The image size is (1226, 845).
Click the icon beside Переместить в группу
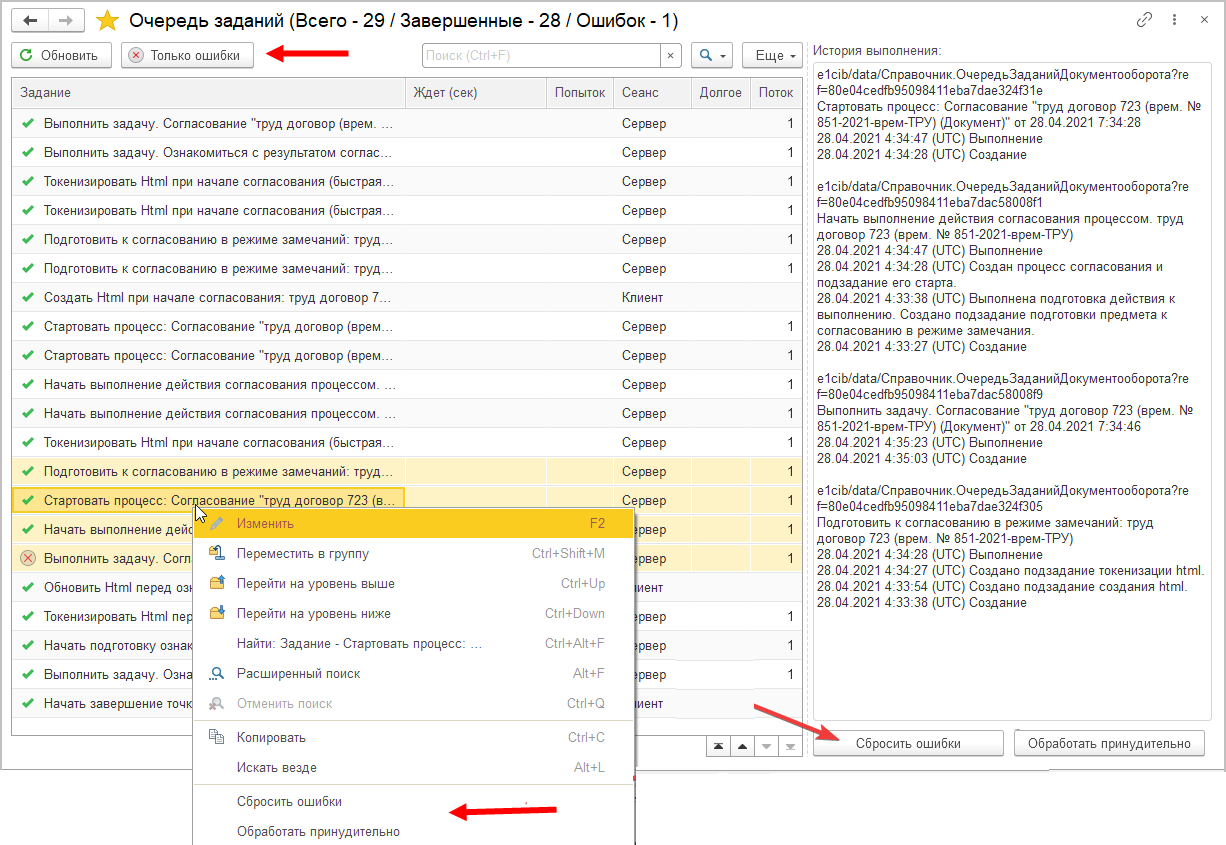[216, 553]
